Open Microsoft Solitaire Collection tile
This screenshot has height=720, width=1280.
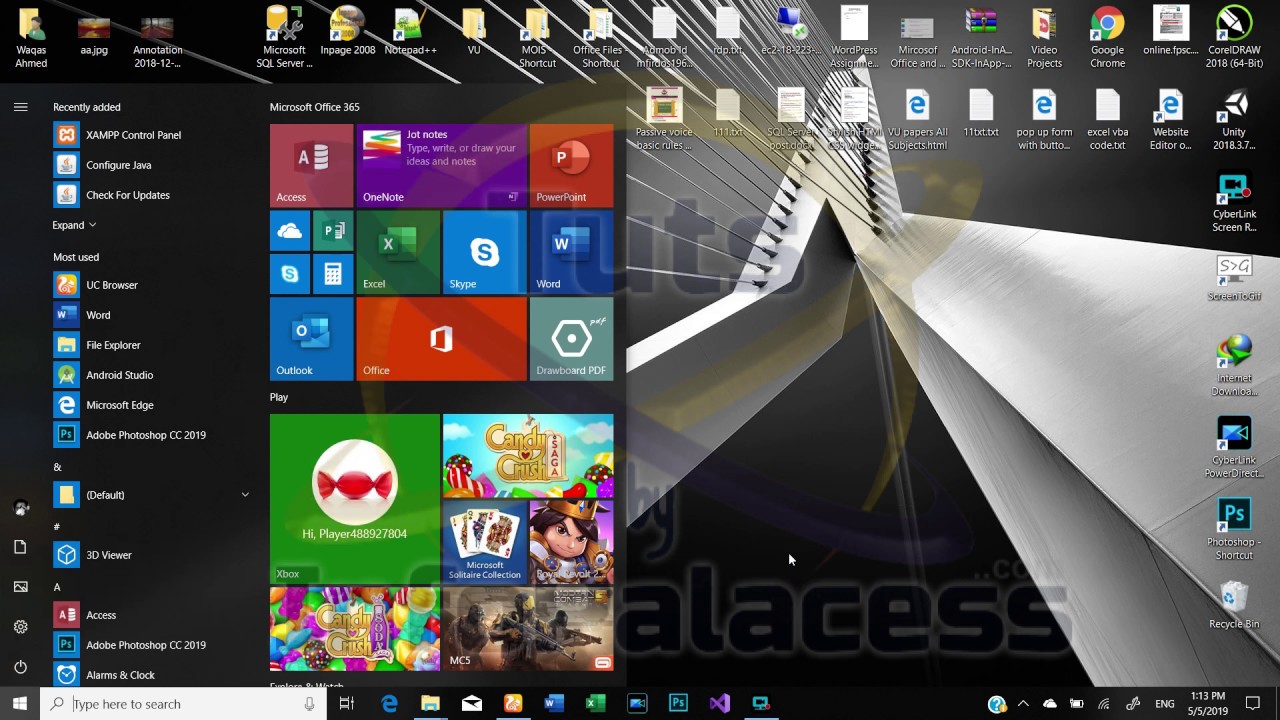tap(484, 542)
